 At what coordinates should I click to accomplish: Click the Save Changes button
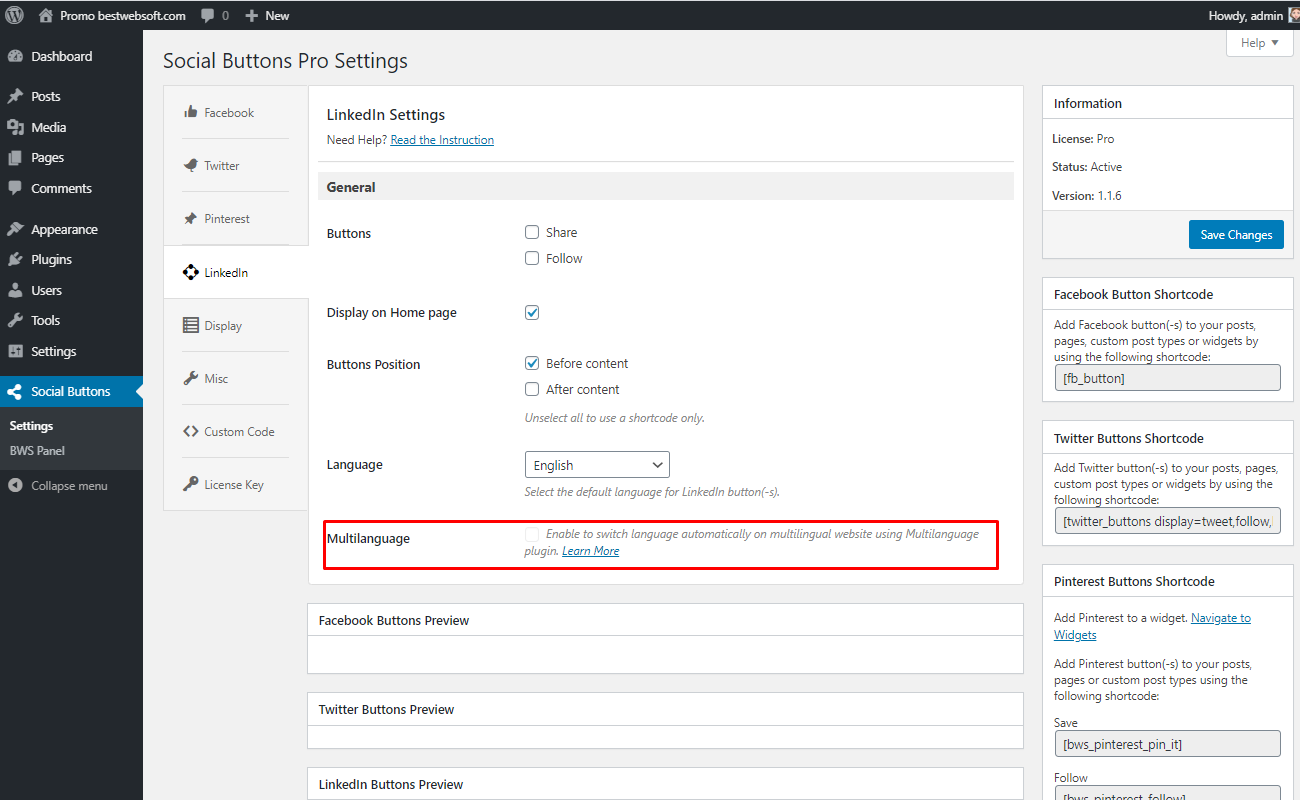pos(1236,234)
